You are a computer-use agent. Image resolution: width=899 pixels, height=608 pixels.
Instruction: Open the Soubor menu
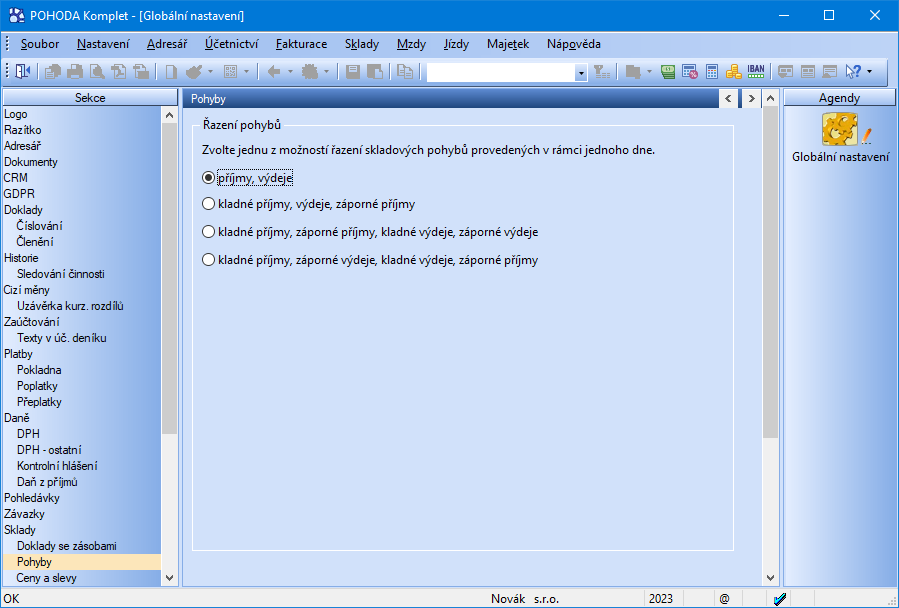(x=40, y=44)
